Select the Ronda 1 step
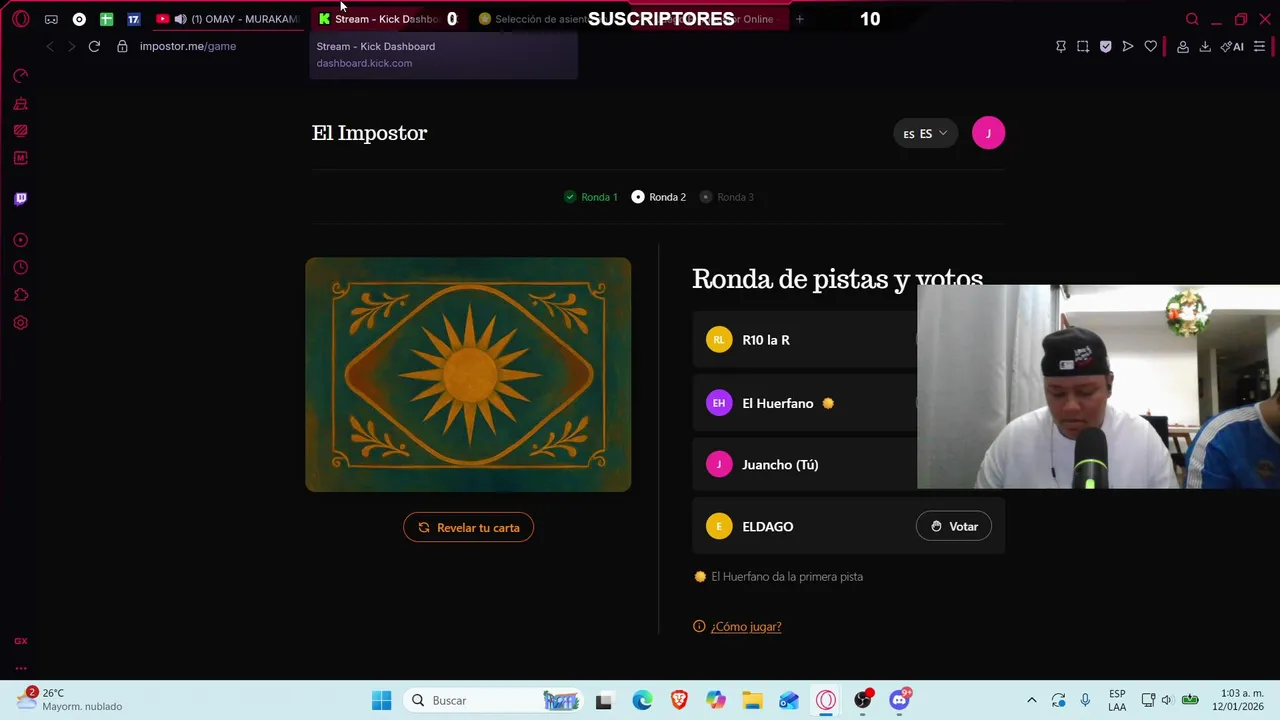This screenshot has width=1280, height=720. [591, 197]
